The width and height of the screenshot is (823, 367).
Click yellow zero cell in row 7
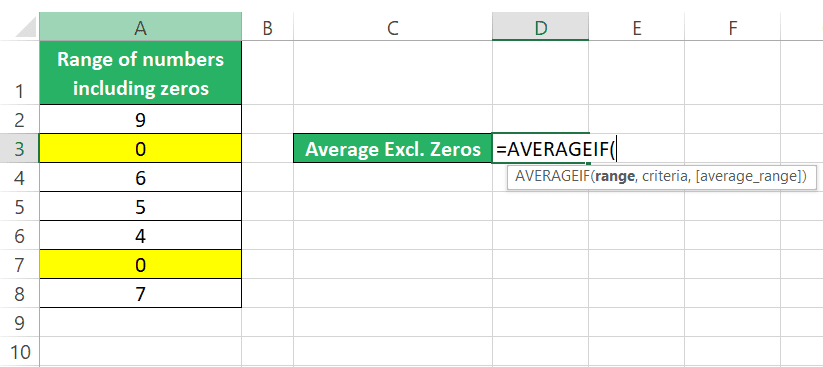click(140, 264)
